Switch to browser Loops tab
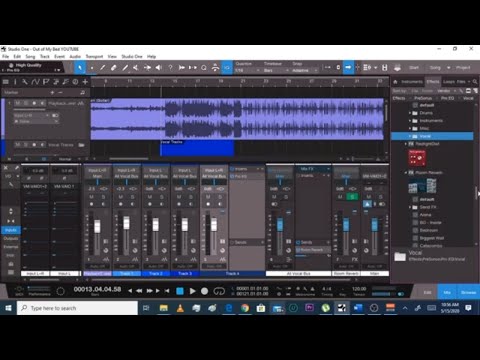Viewport: 480px width, 360px height. [x=449, y=82]
